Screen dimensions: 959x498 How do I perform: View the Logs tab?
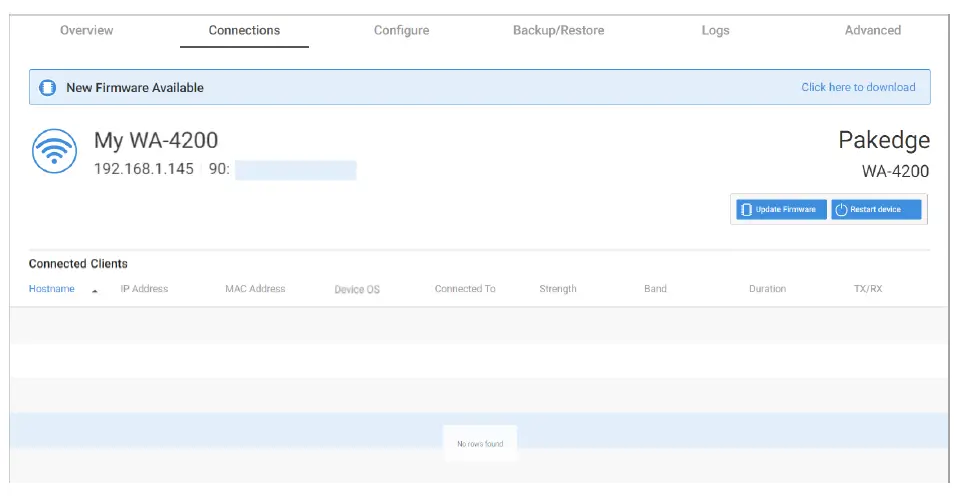coord(715,31)
